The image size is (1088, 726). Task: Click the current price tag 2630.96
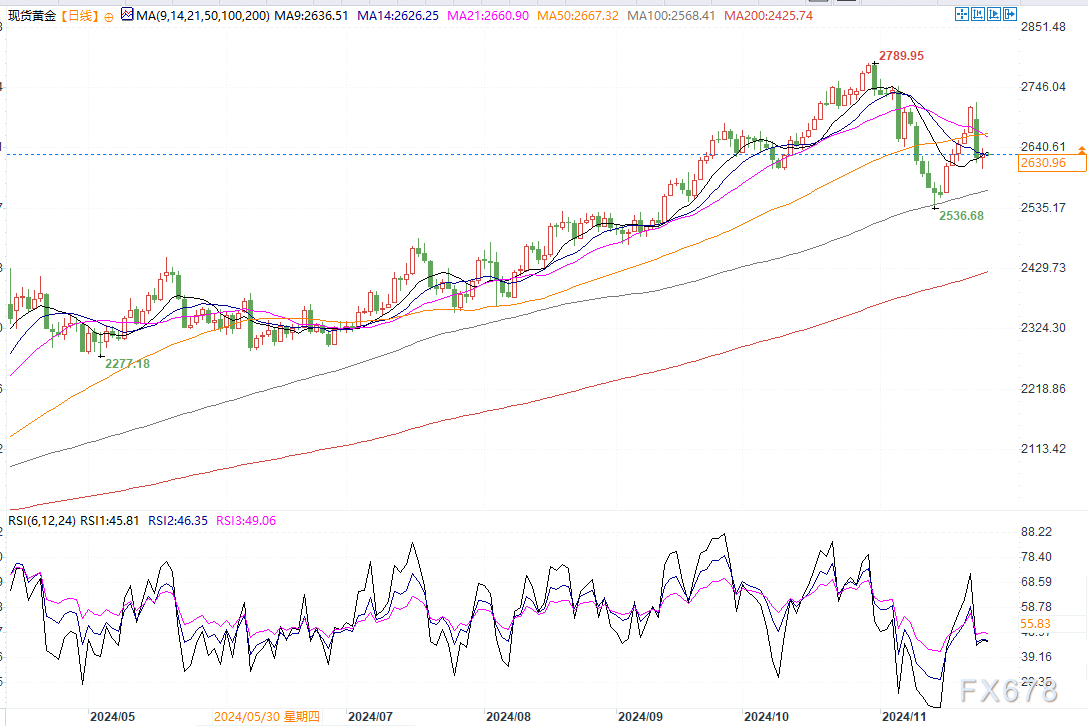[x=1042, y=163]
